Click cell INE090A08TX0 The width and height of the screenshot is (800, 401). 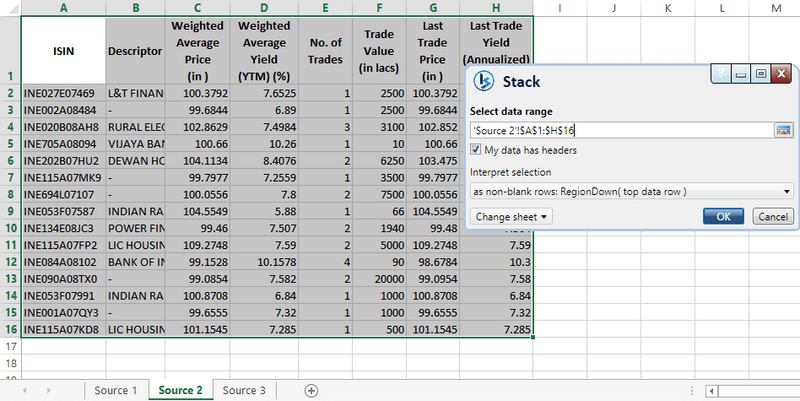click(64, 279)
